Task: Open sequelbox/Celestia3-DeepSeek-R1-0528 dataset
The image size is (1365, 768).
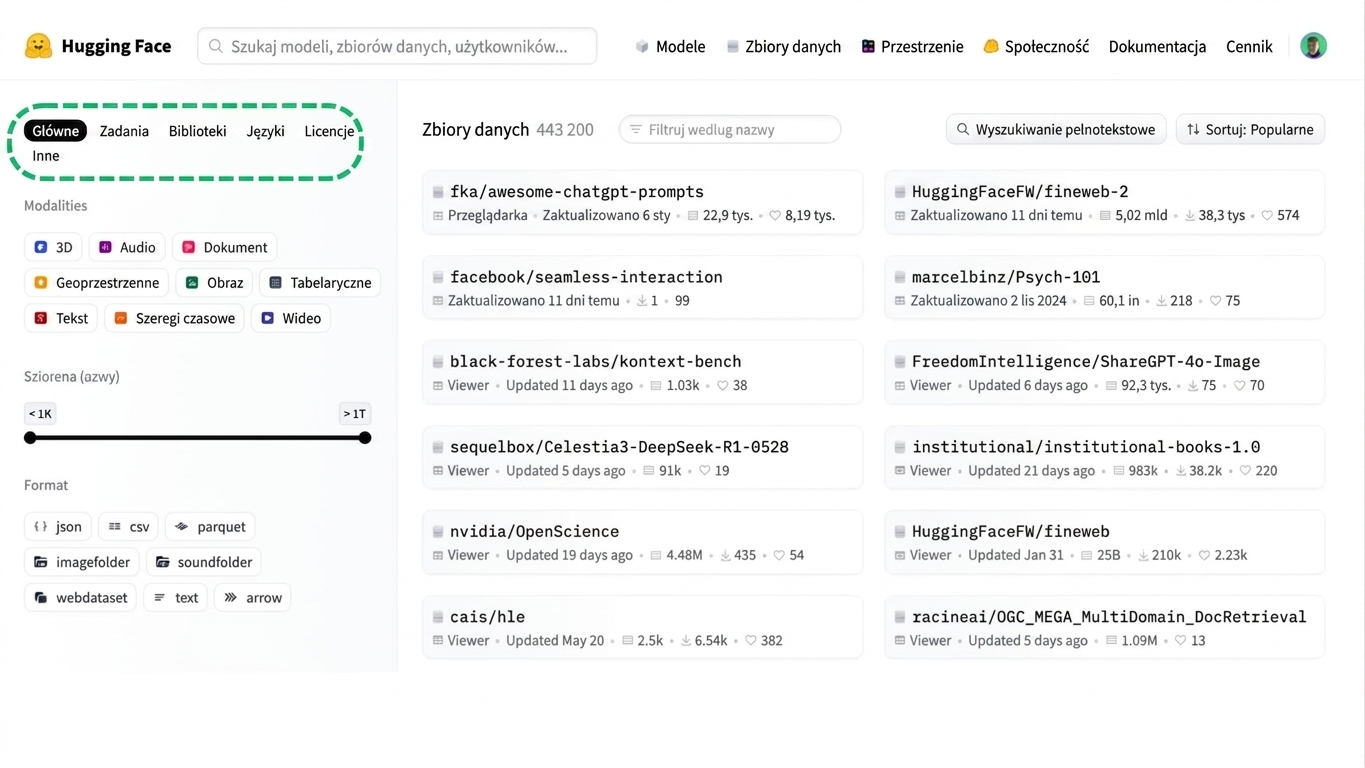Action: (x=643, y=457)
